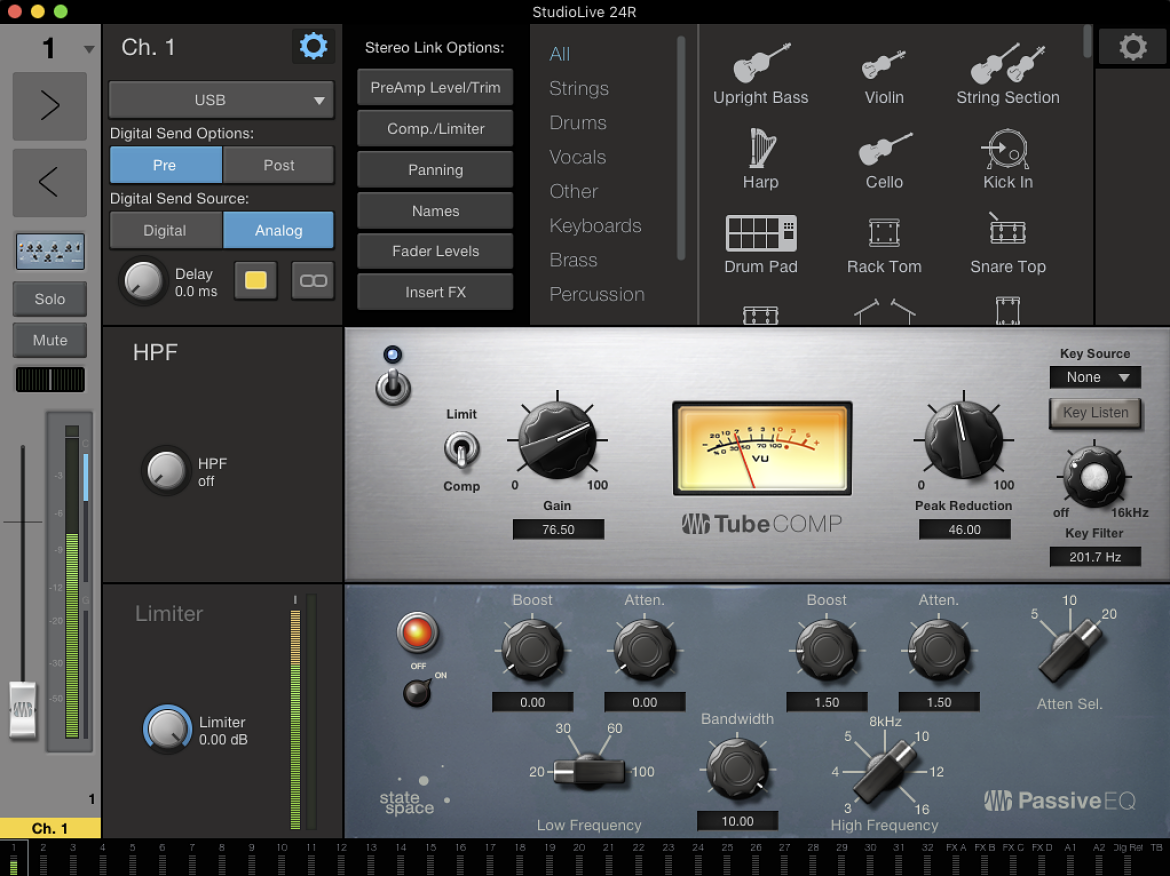Click the Low Frequency selector slider
1170x876 pixels.
(589, 772)
